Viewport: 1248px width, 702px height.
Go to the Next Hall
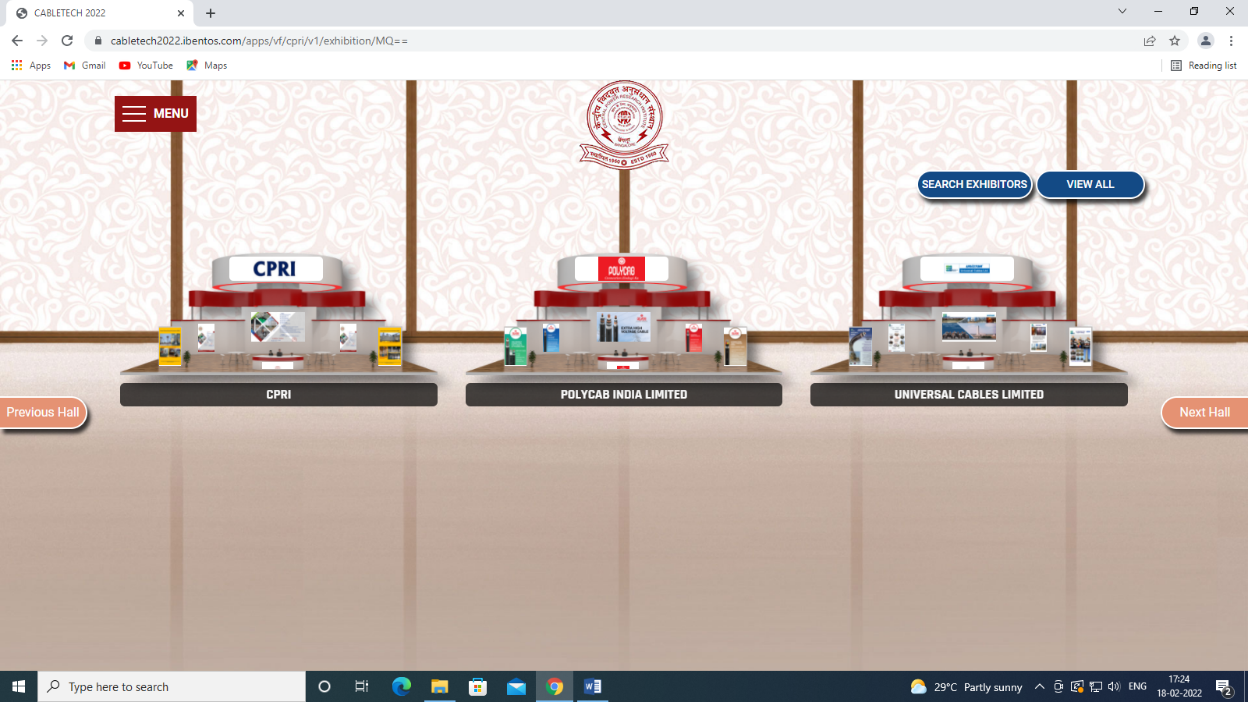tap(1204, 412)
